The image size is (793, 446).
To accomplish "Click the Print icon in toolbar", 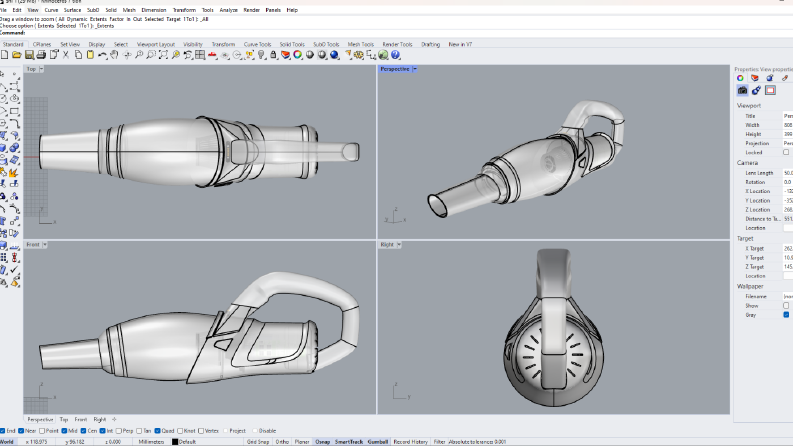I will pos(41,55).
